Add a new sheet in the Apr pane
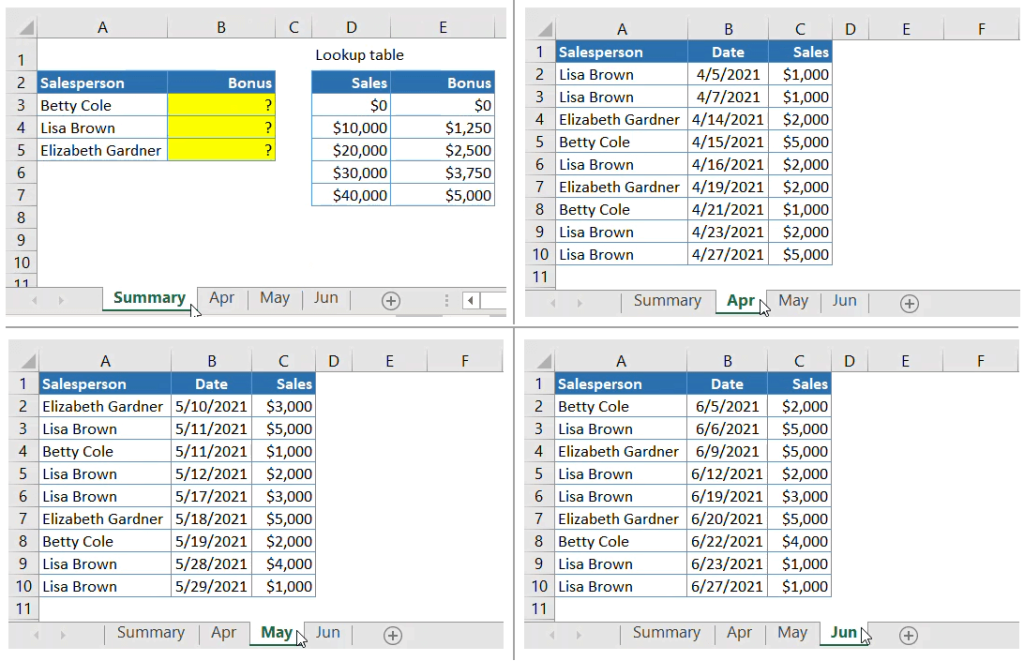The height and width of the screenshot is (661, 1024). pyautogui.click(x=909, y=303)
